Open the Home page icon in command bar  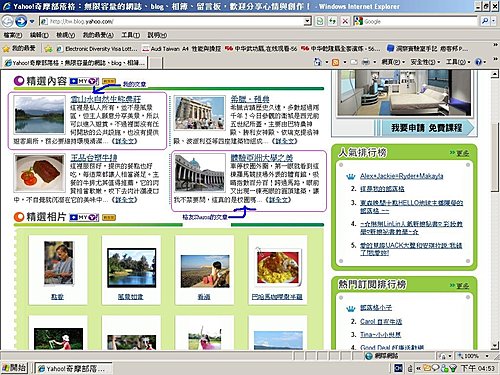point(318,62)
